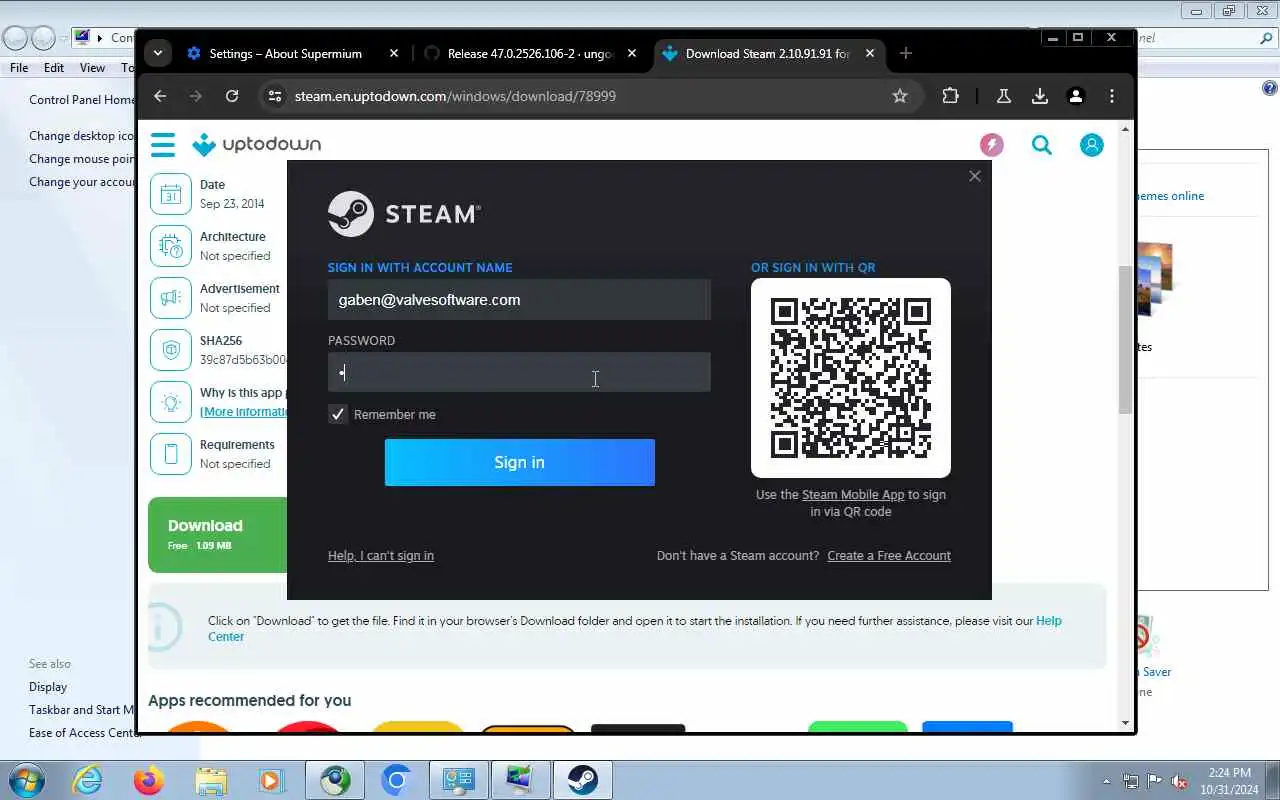Click the Steam logo in dialog
This screenshot has width=1280, height=800.
tap(404, 214)
